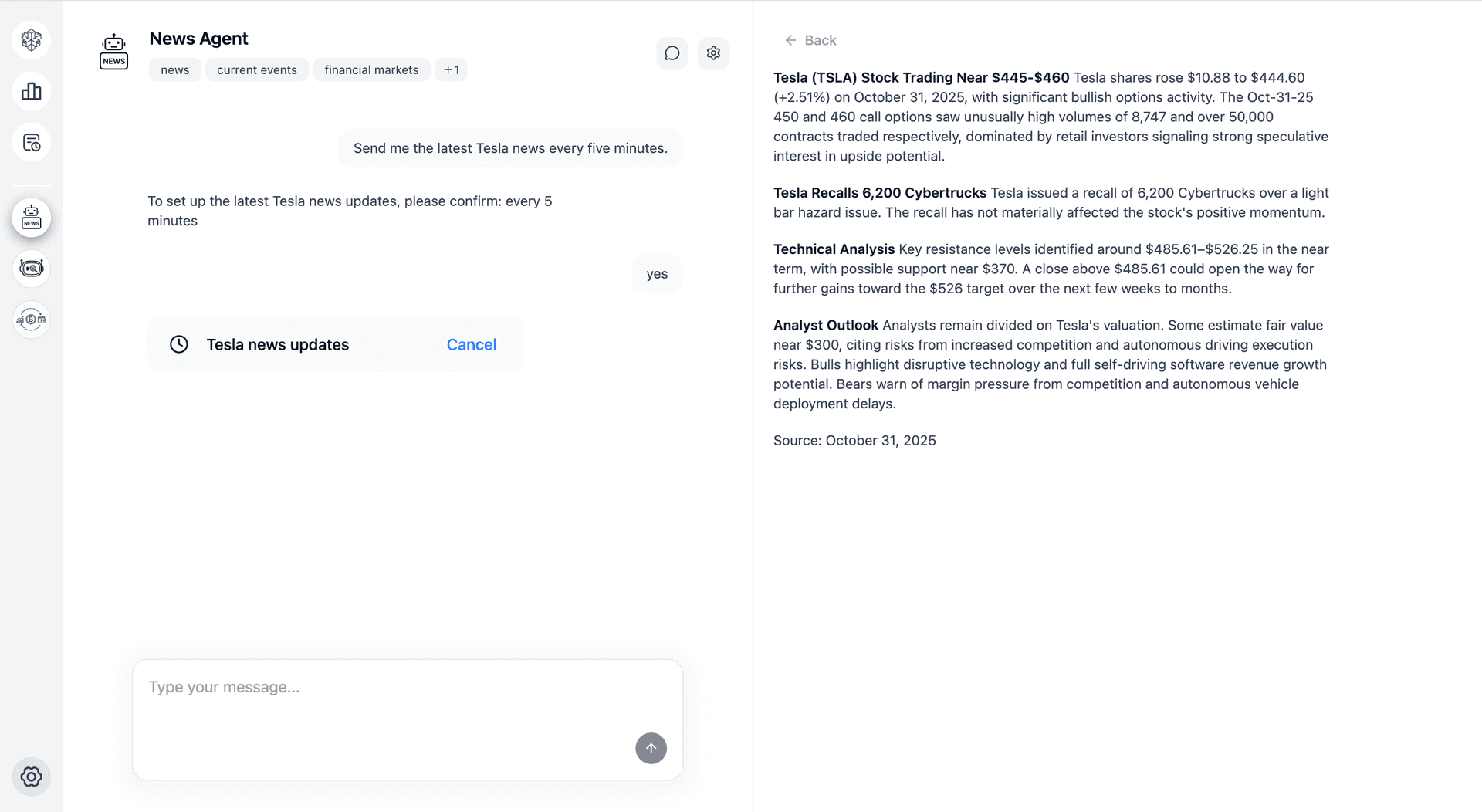
Task: Click the "Tesla news updates" task label
Action: 278,345
